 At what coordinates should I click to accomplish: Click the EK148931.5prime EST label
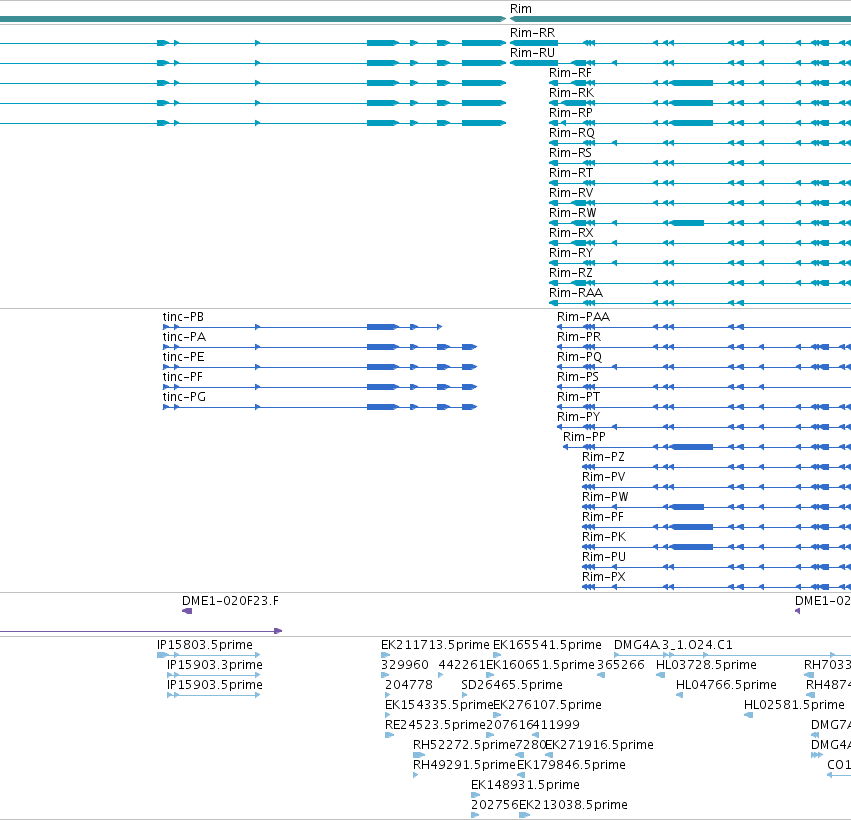coord(525,786)
